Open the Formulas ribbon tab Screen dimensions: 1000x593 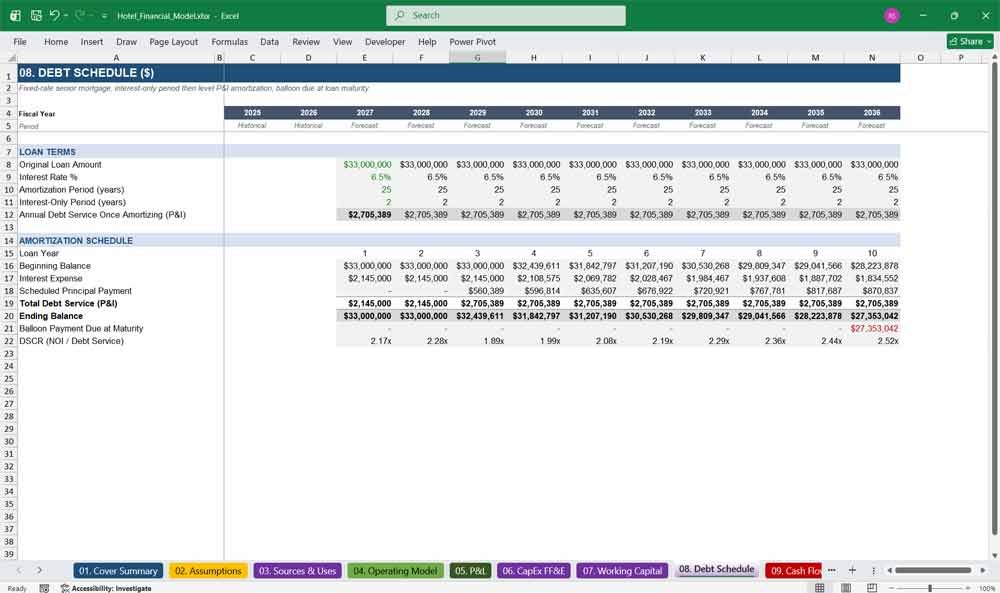click(x=229, y=41)
